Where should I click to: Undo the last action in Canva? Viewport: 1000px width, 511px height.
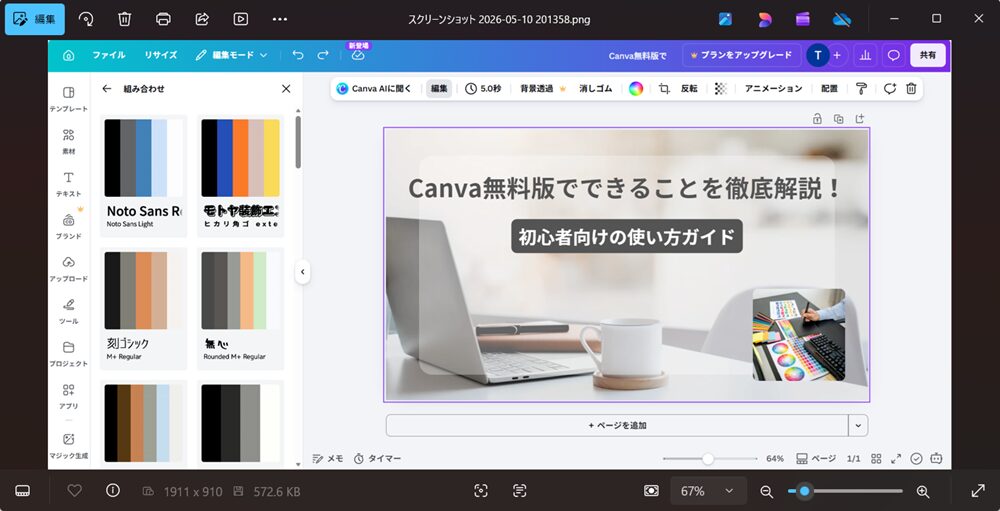tap(298, 56)
